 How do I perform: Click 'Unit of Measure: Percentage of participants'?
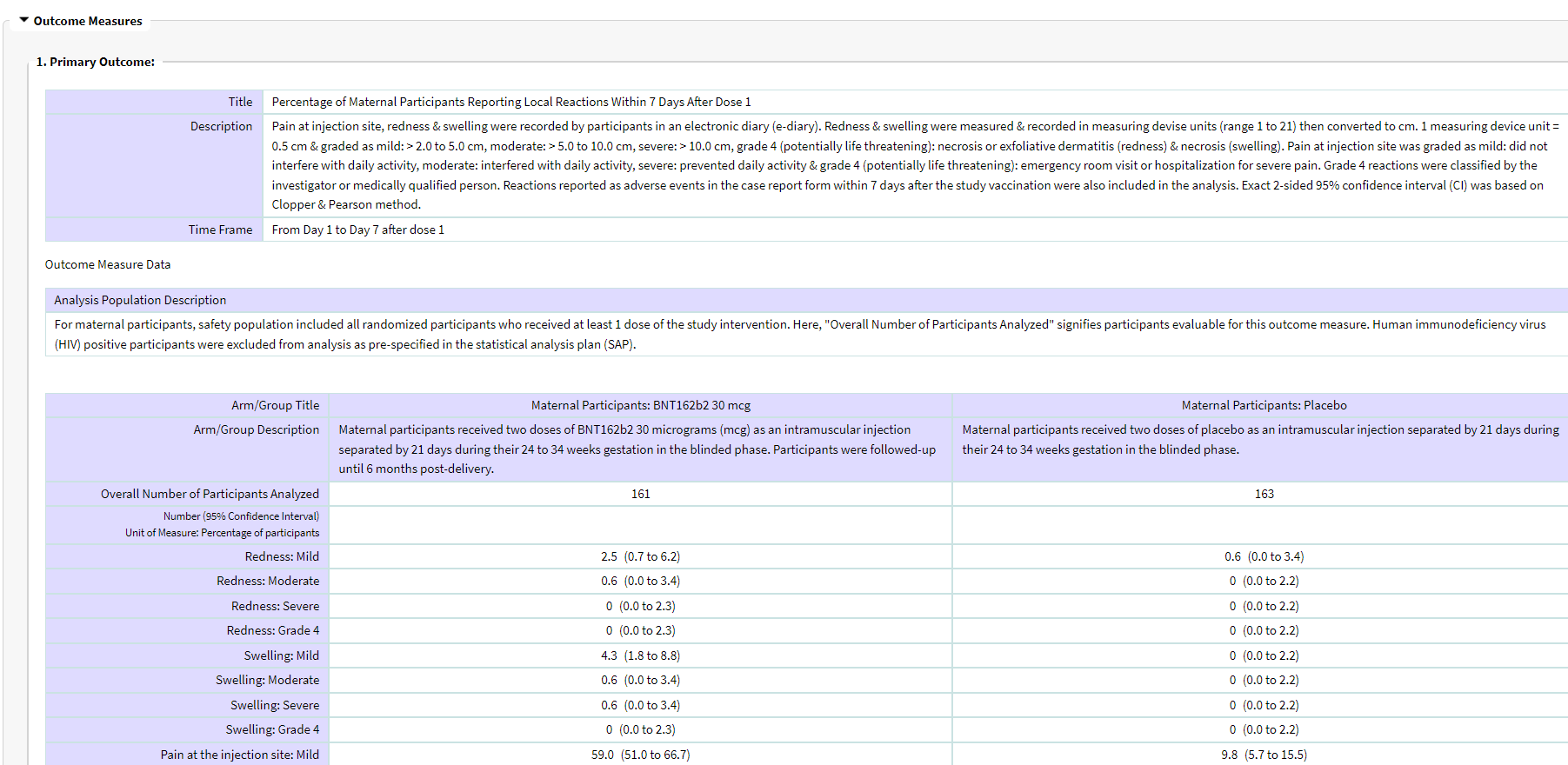coord(222,533)
